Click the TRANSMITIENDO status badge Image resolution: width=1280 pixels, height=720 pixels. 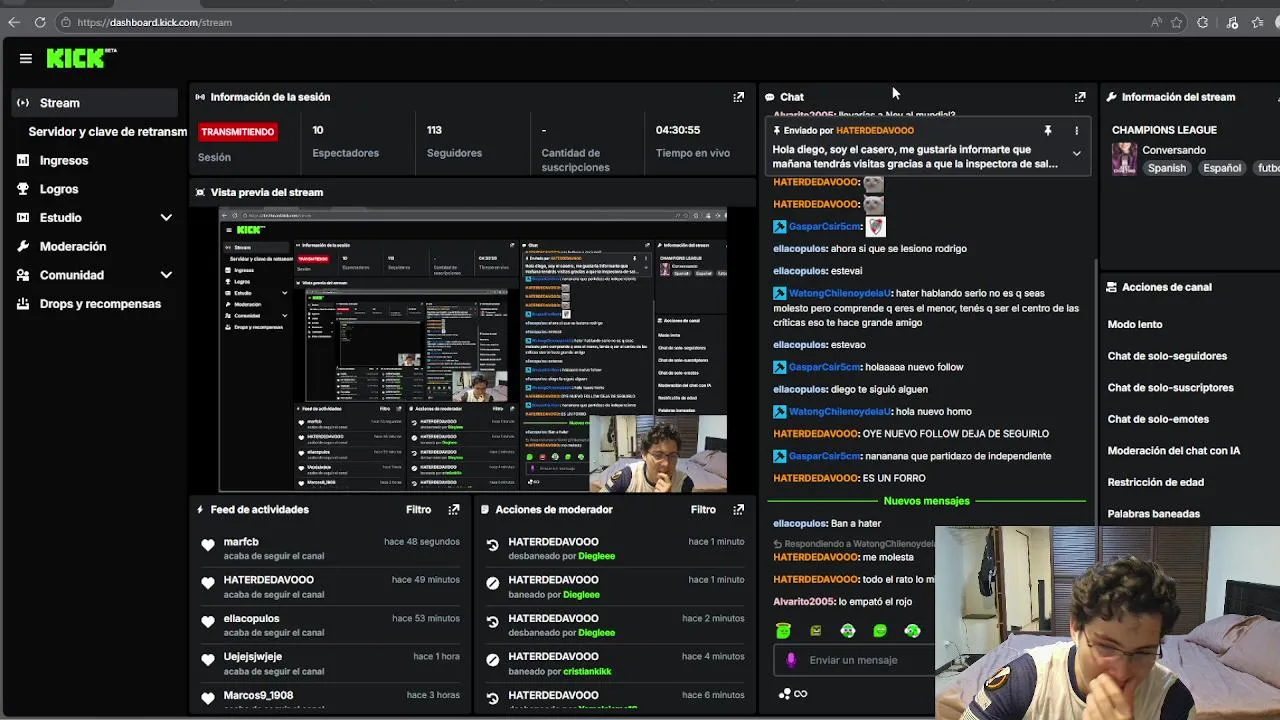tap(238, 132)
